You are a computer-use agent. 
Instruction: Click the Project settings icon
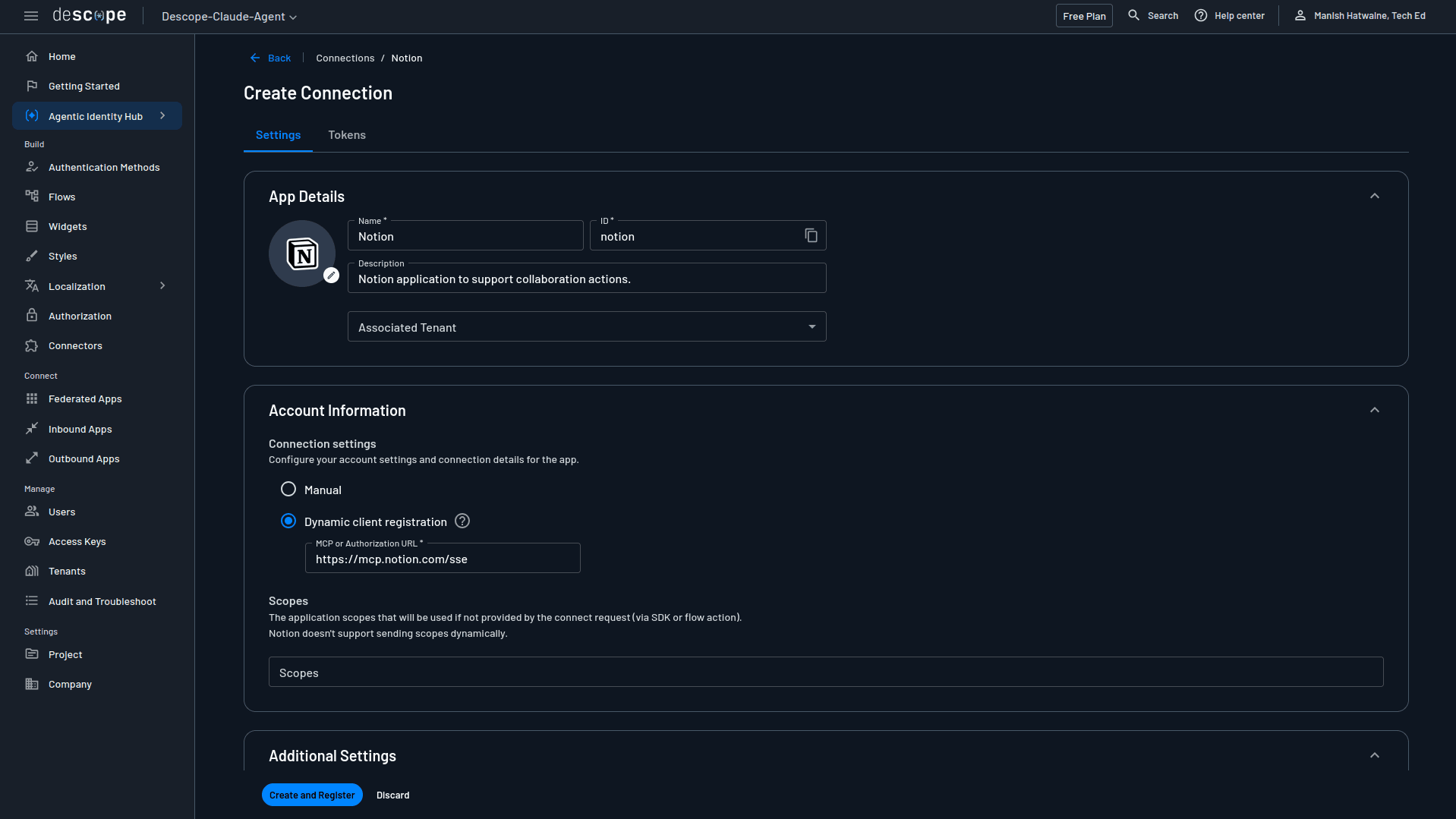(x=32, y=654)
